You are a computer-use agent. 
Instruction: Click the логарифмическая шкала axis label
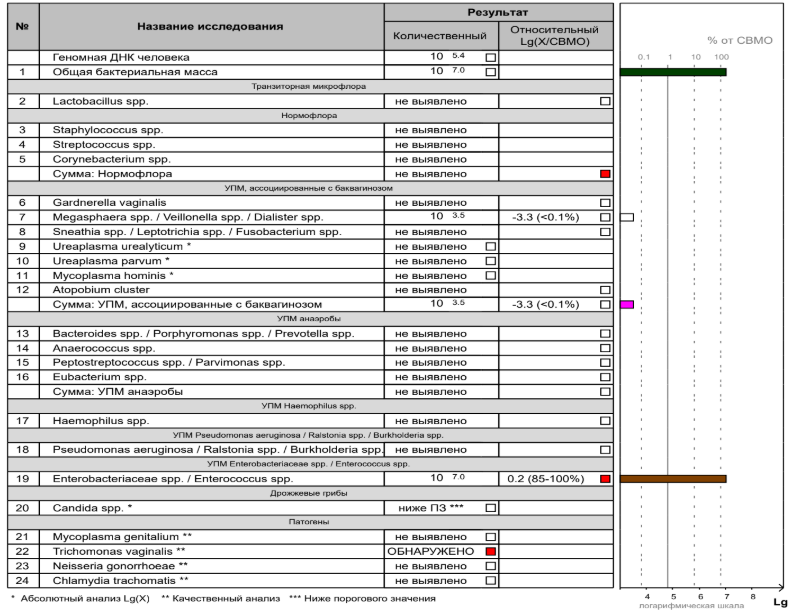coord(691,606)
